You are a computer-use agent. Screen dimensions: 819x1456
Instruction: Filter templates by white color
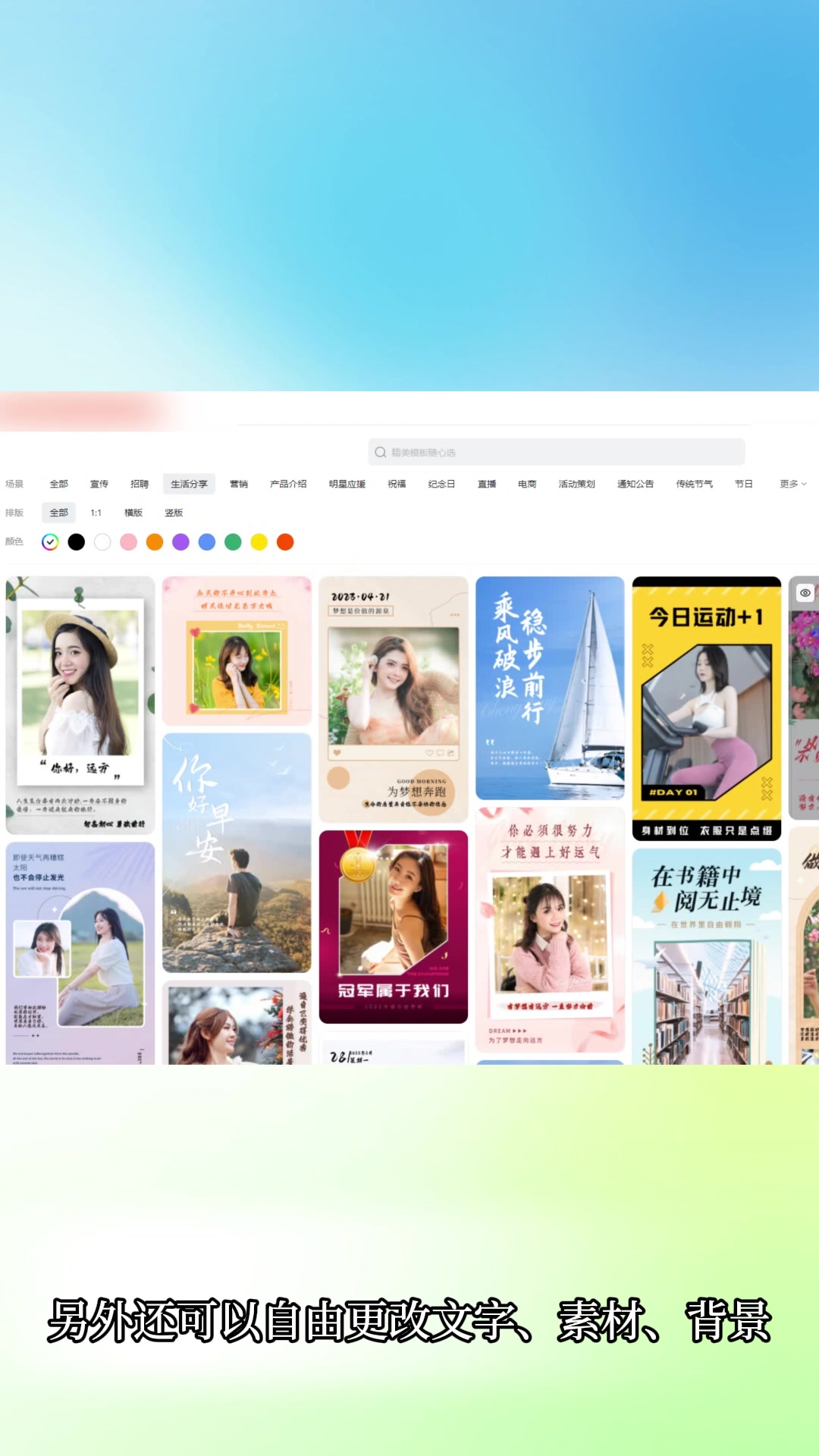(102, 542)
